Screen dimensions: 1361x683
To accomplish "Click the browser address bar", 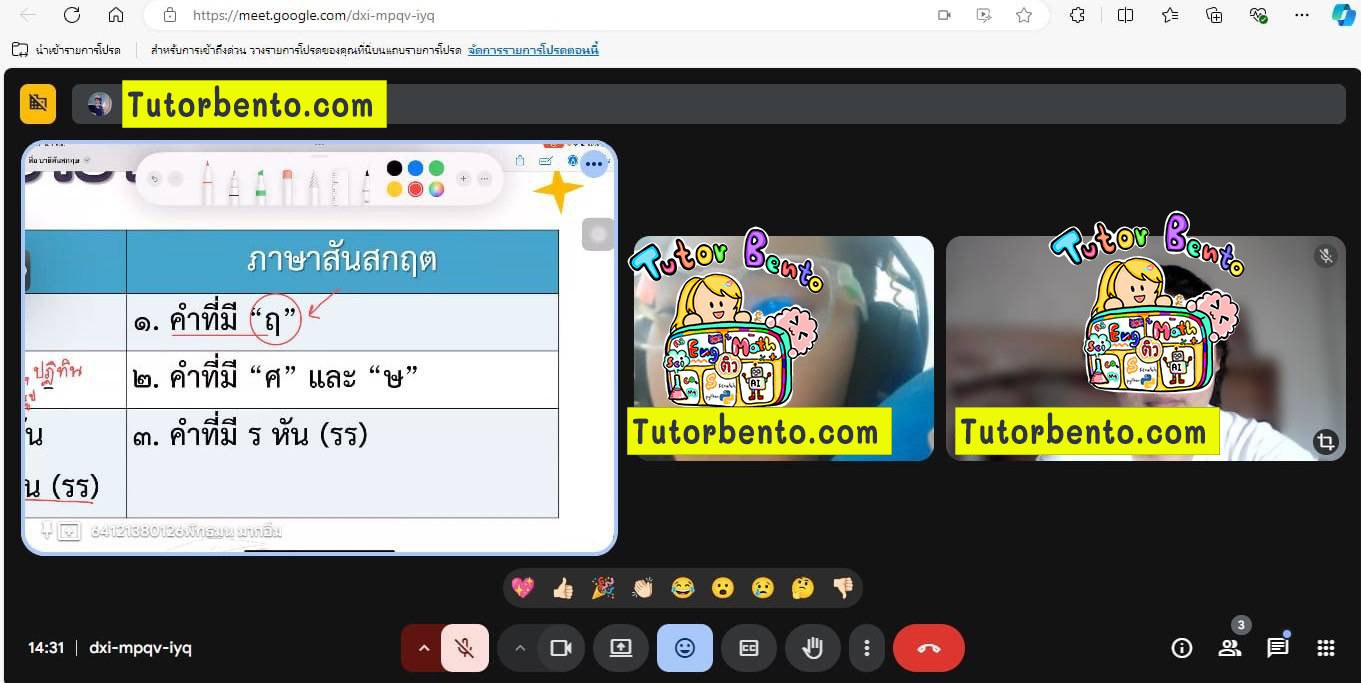I will [400, 15].
